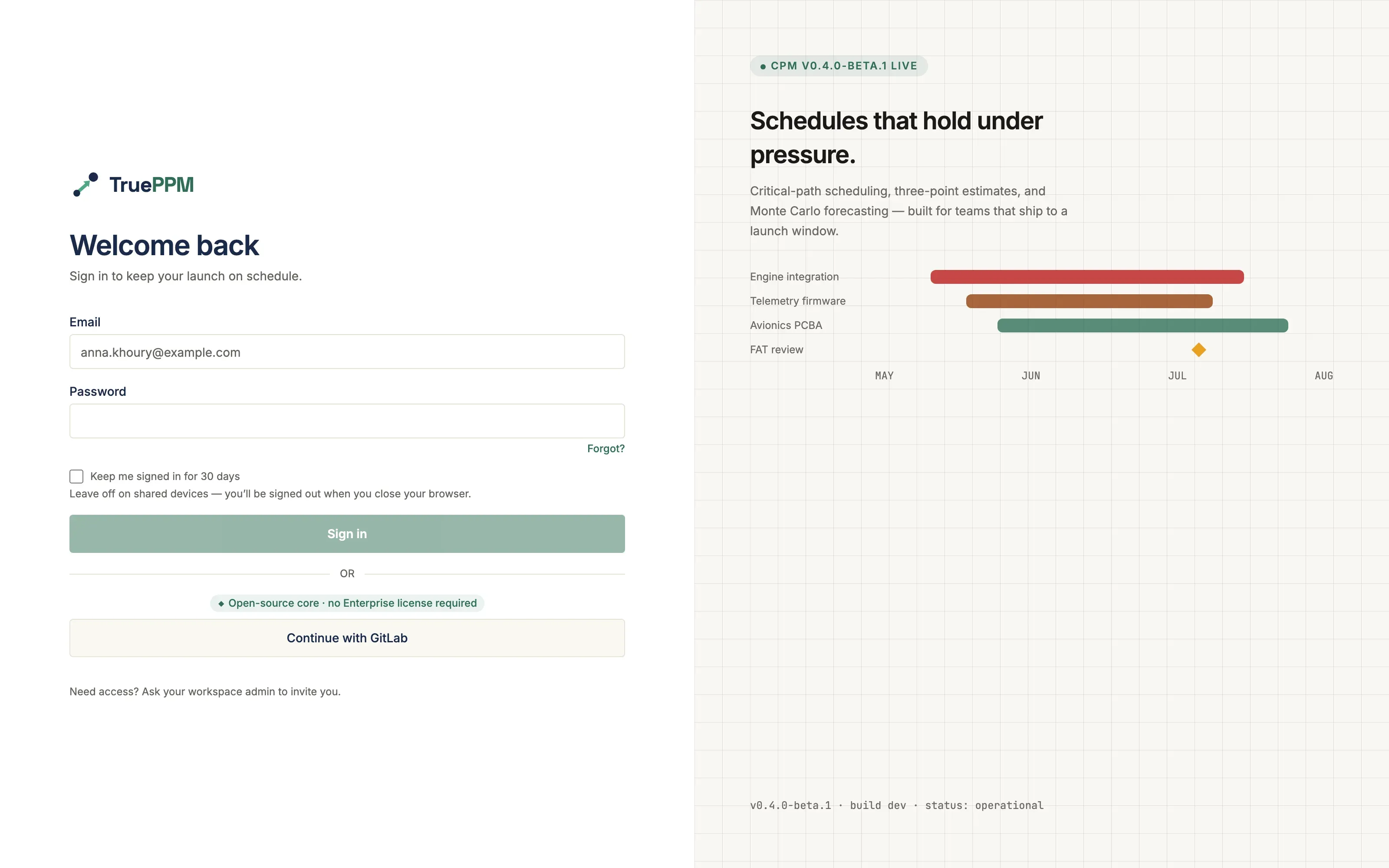
Task: Click the green status dot in CPM badge
Action: [x=763, y=66]
